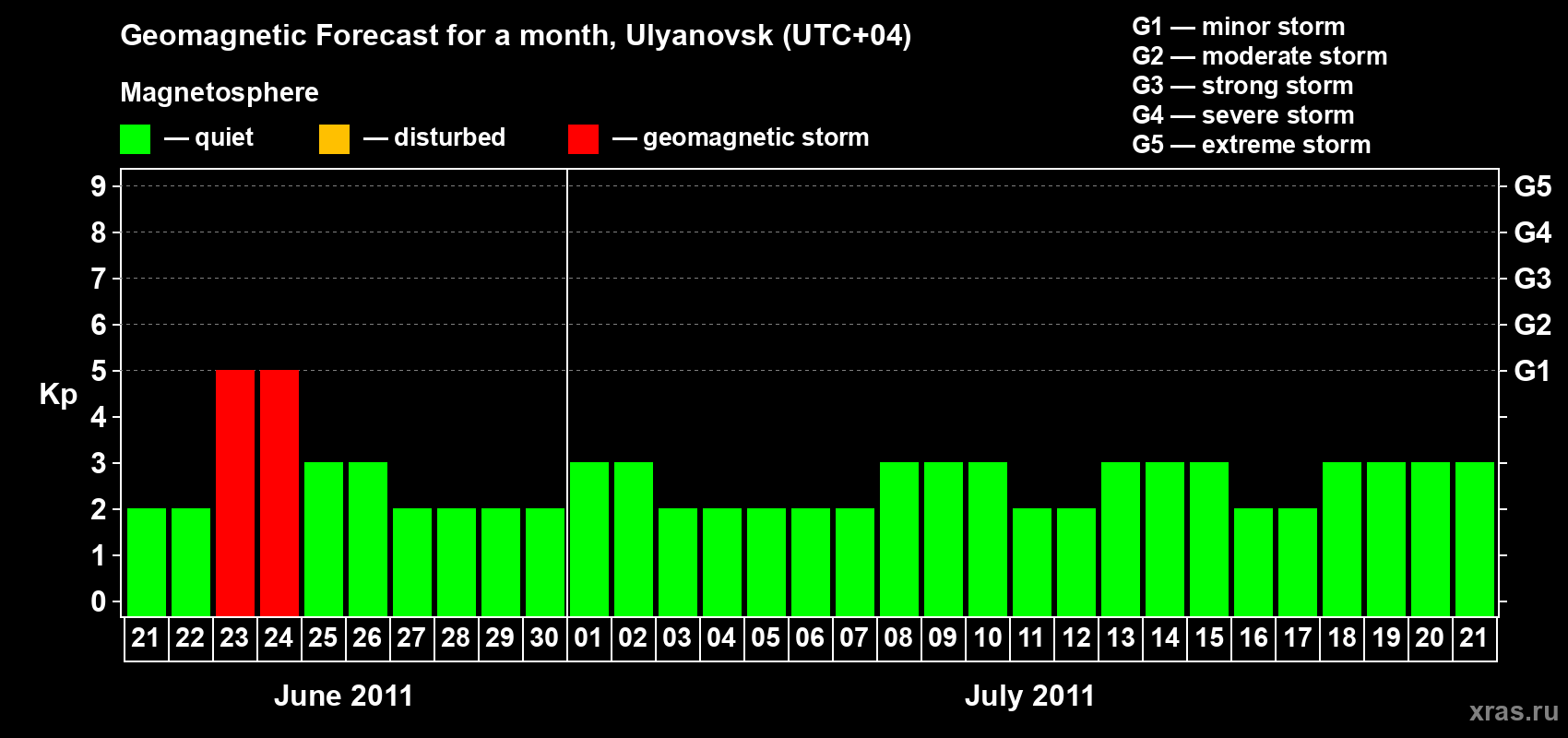Click the green bar for June 25
This screenshot has height=738, width=1568.
tap(324, 539)
